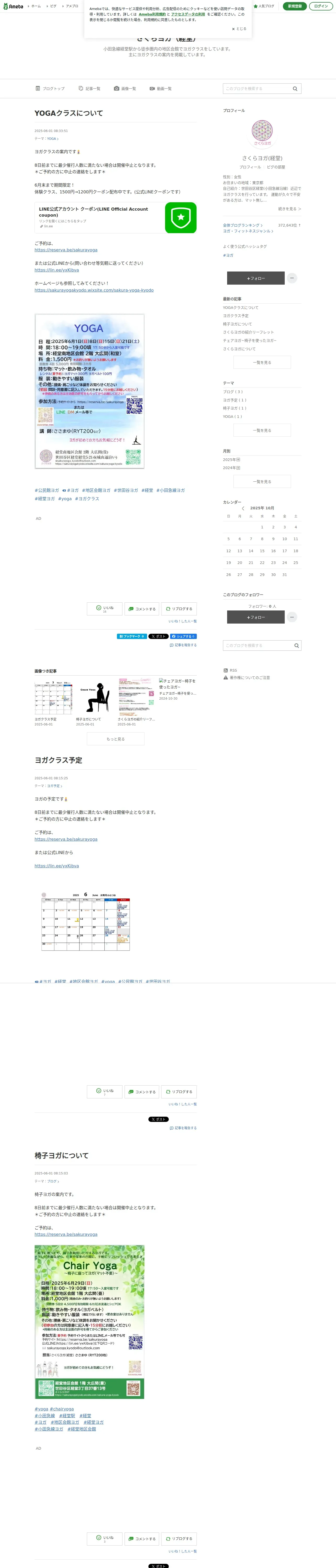Open theme 椅子ヨガ ( 1 )
Image resolution: width=336 pixels, height=1568 pixels.
click(x=235, y=408)
